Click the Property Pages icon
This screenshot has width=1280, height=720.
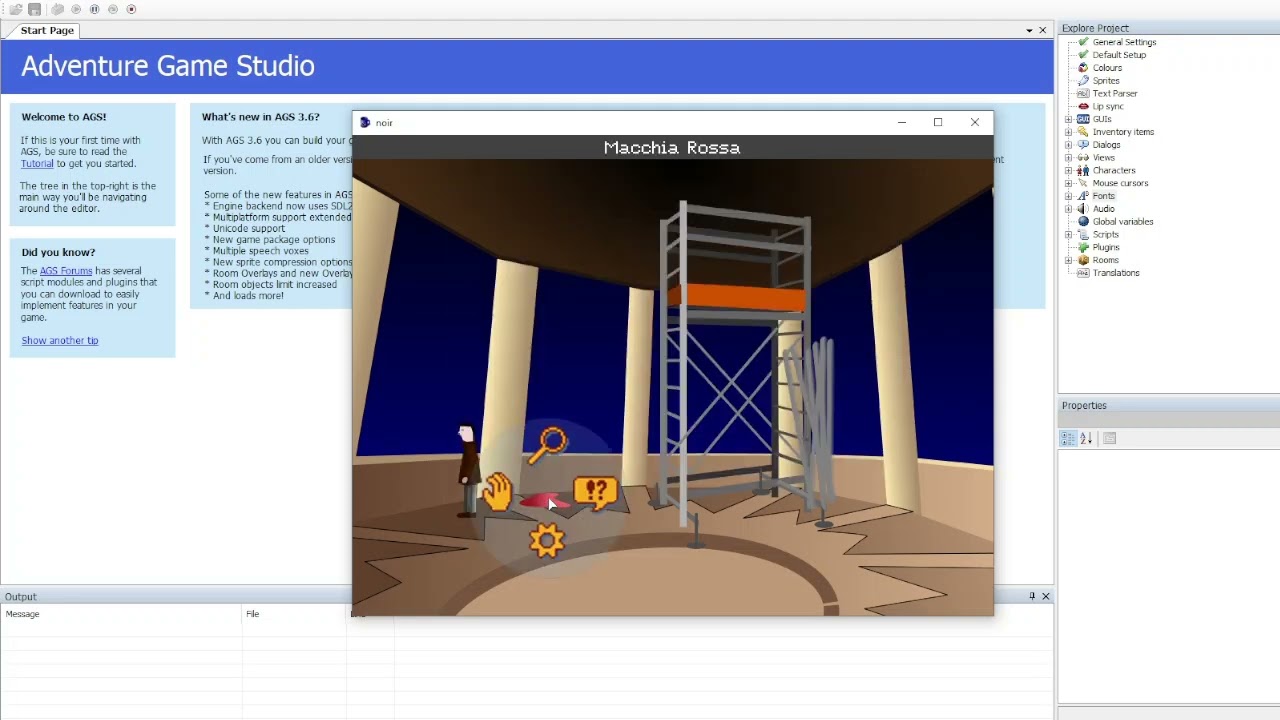1109,439
